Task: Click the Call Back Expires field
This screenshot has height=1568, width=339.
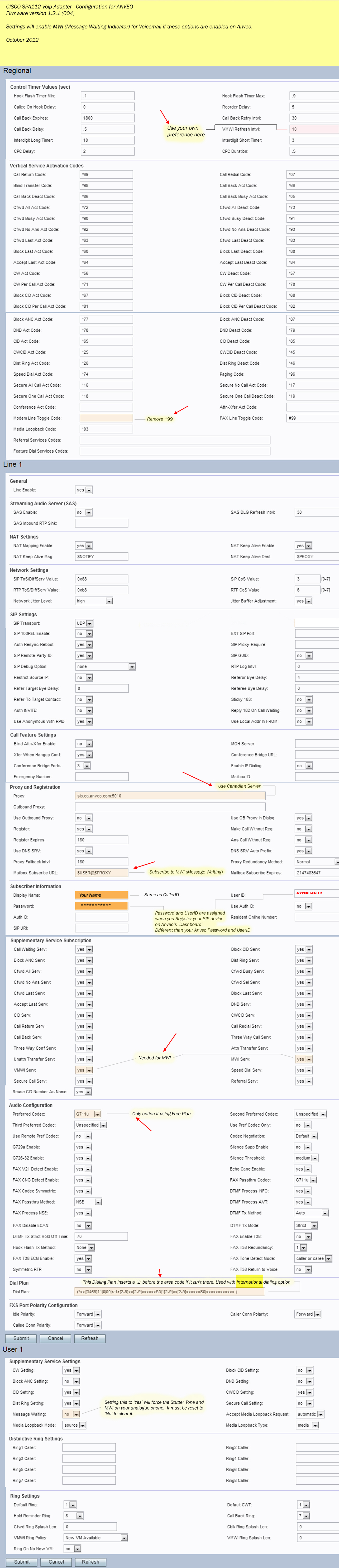Action: [x=107, y=118]
